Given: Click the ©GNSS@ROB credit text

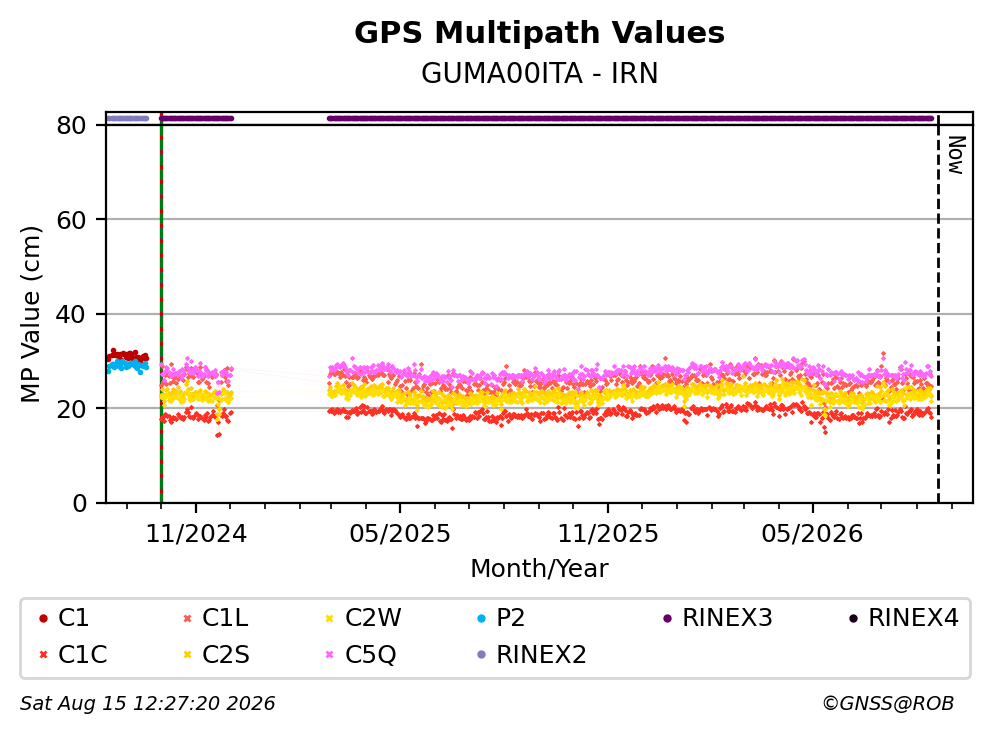Looking at the screenshot, I should 888,703.
